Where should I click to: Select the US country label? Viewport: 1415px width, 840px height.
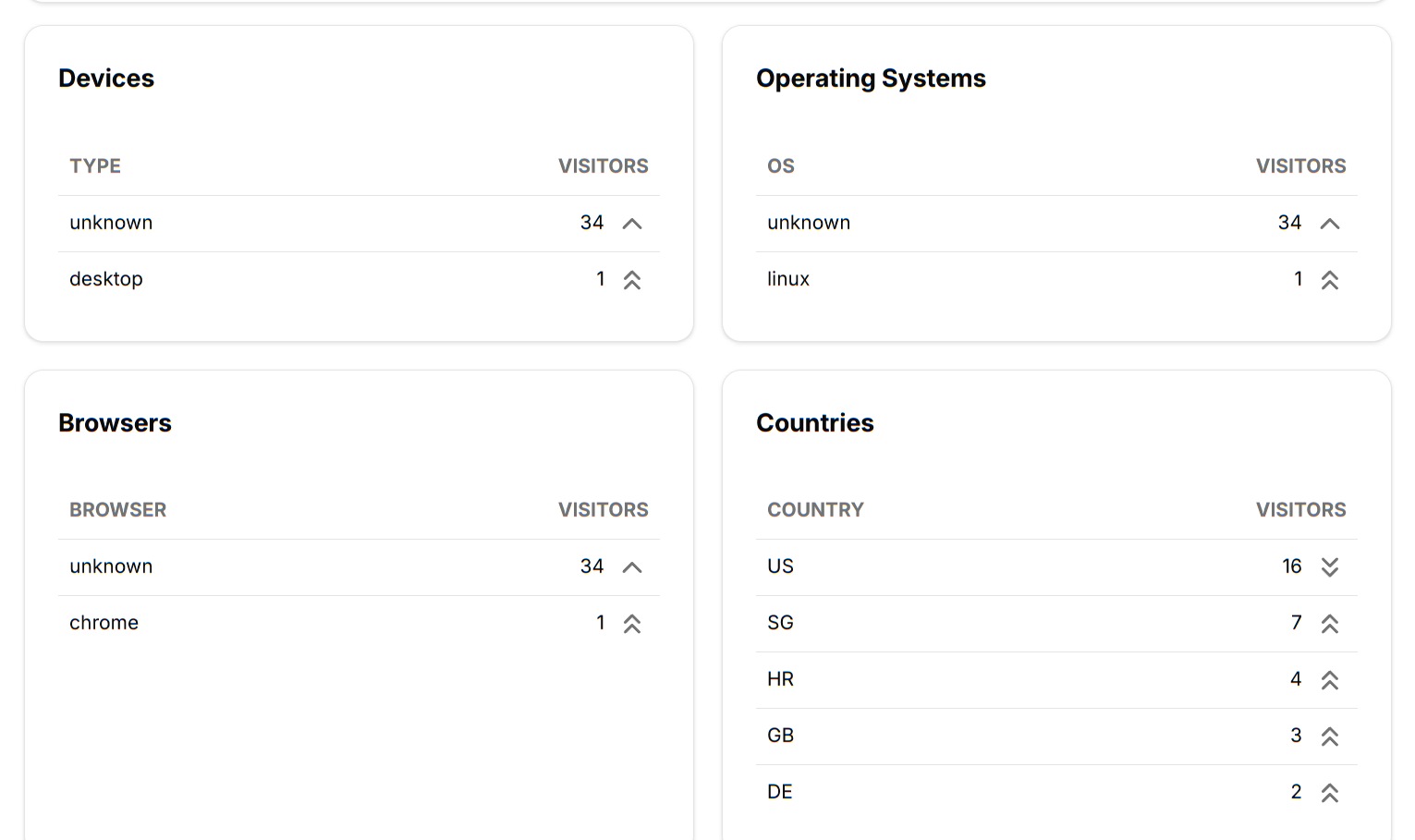tap(780, 566)
